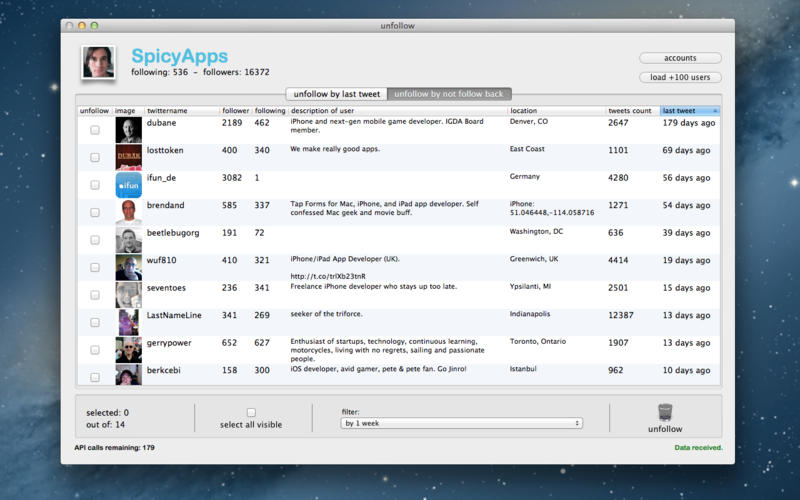Click wuf810's profile picture
This screenshot has height=500, width=800.
129,267
